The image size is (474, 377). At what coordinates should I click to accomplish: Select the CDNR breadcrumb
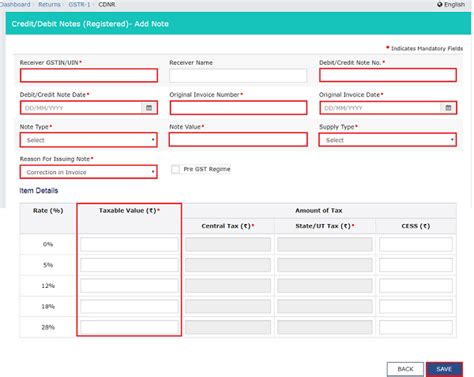click(107, 4)
